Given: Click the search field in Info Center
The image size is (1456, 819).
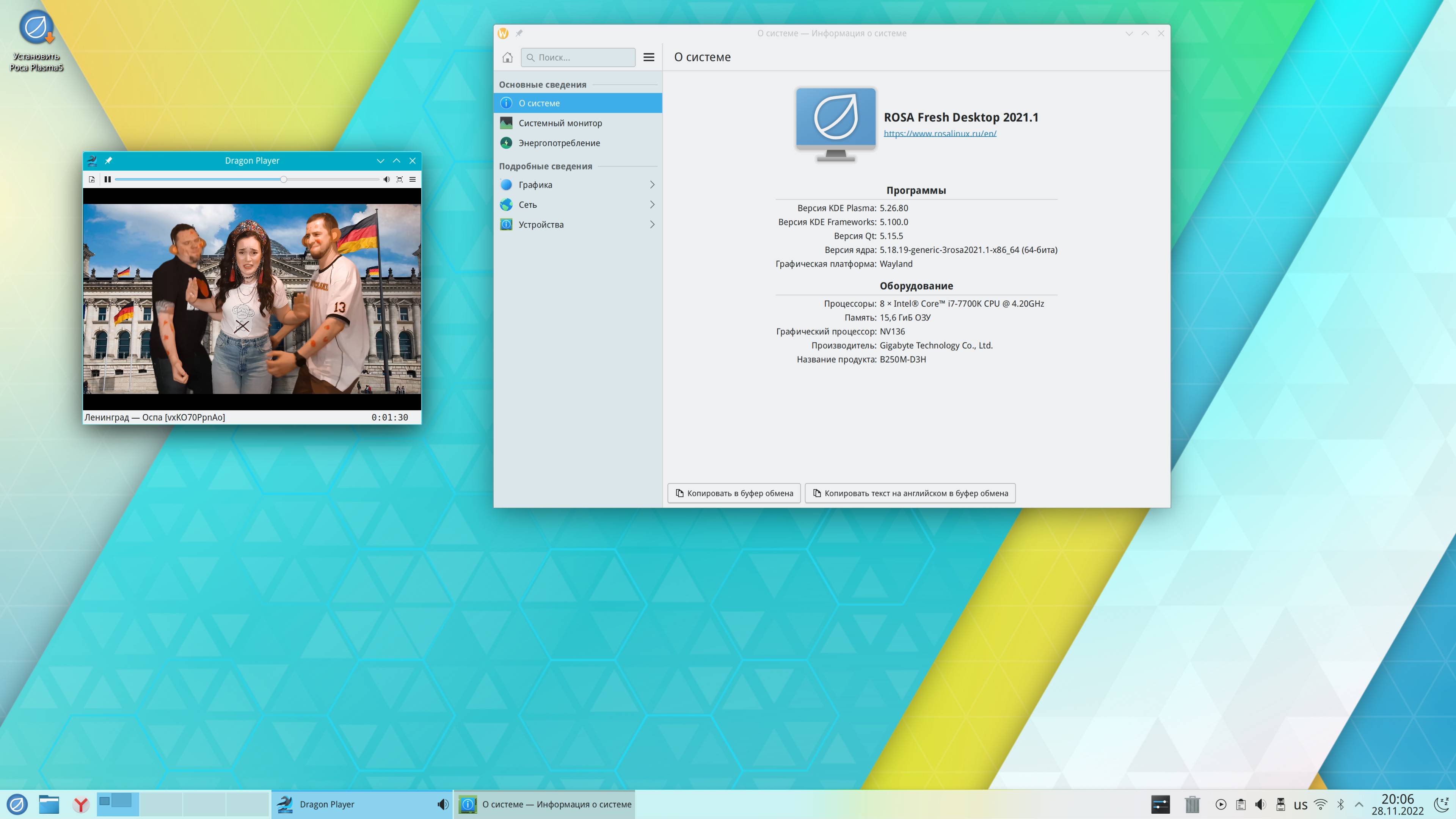Looking at the screenshot, I should point(578,57).
